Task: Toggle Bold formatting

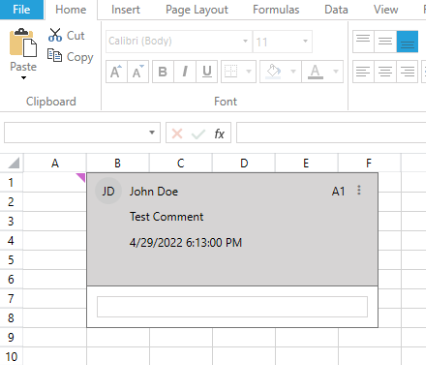Action: pyautogui.click(x=163, y=71)
